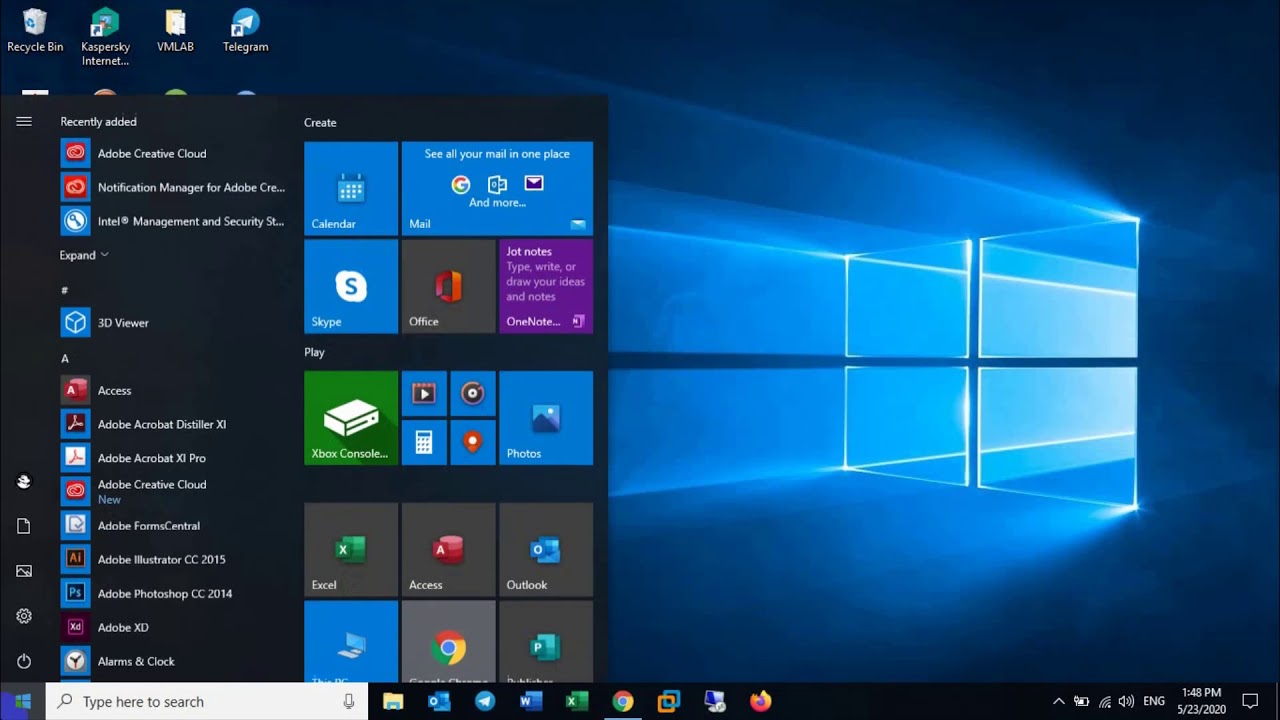Viewport: 1280px width, 720px height.
Task: Open Documents from Start sidebar
Action: click(24, 526)
